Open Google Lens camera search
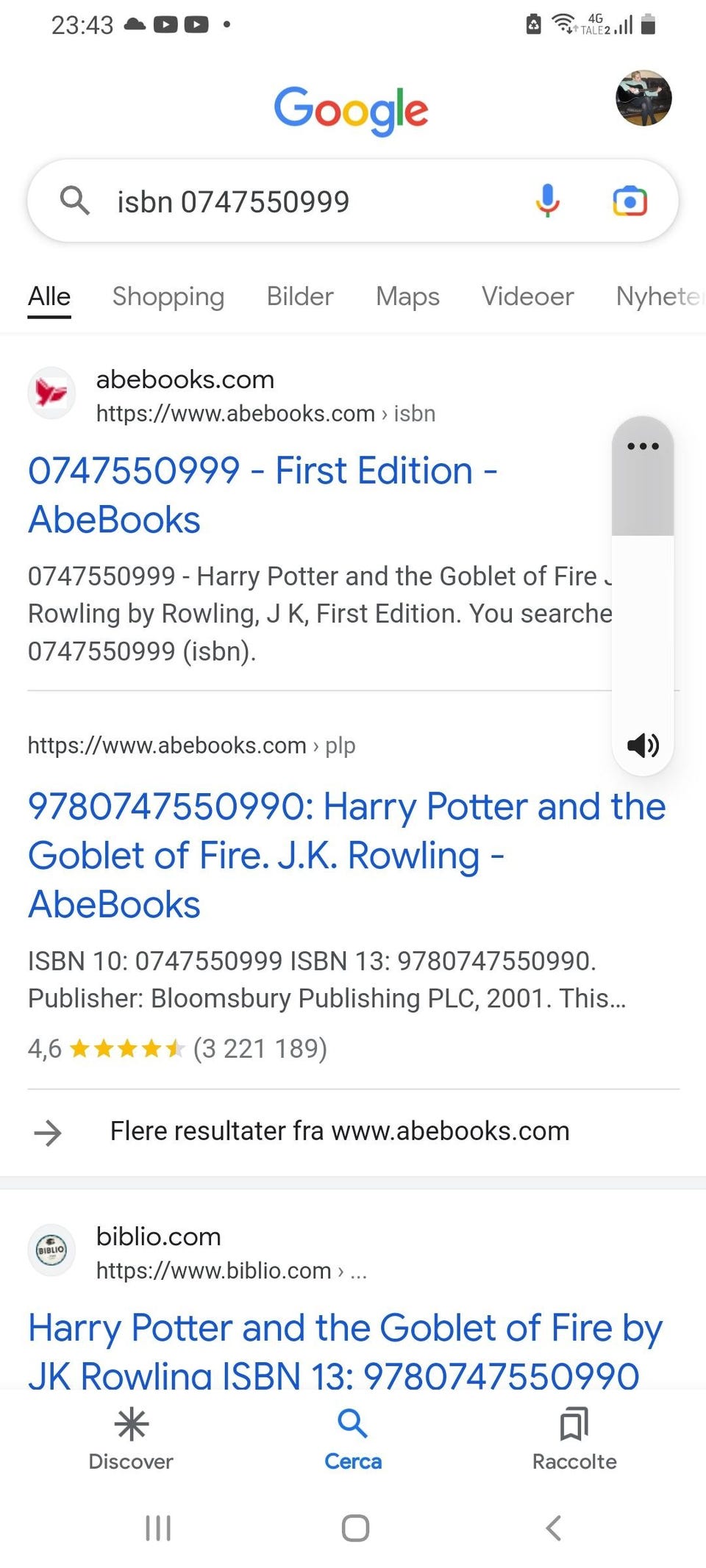Screen dimensions: 706x1568 [x=630, y=201]
